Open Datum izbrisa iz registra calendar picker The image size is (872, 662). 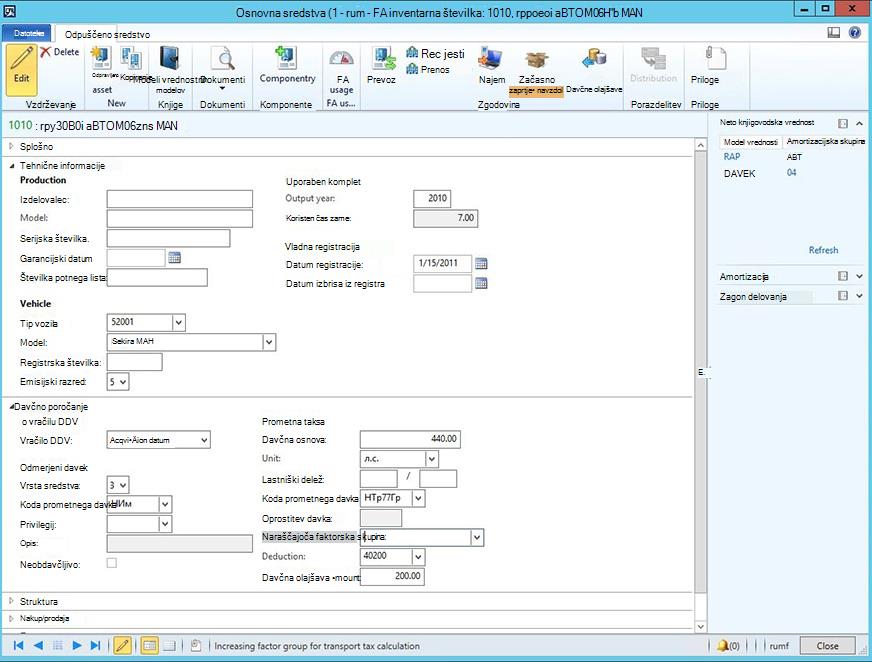[x=481, y=284]
